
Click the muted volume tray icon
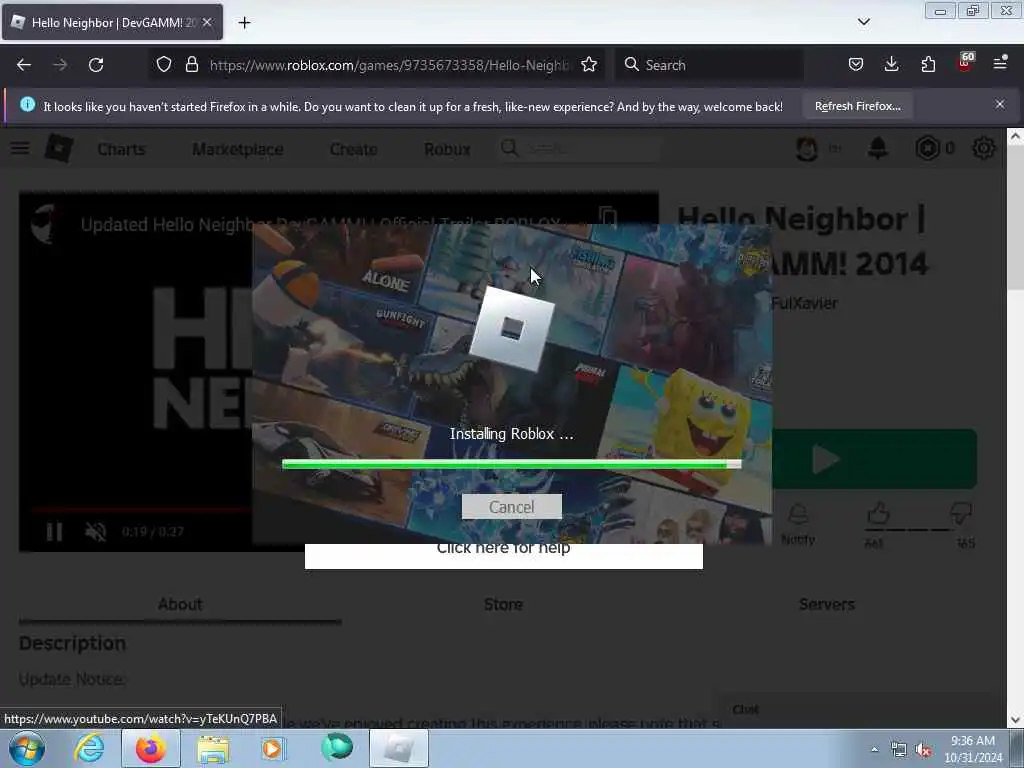pyautogui.click(x=923, y=750)
